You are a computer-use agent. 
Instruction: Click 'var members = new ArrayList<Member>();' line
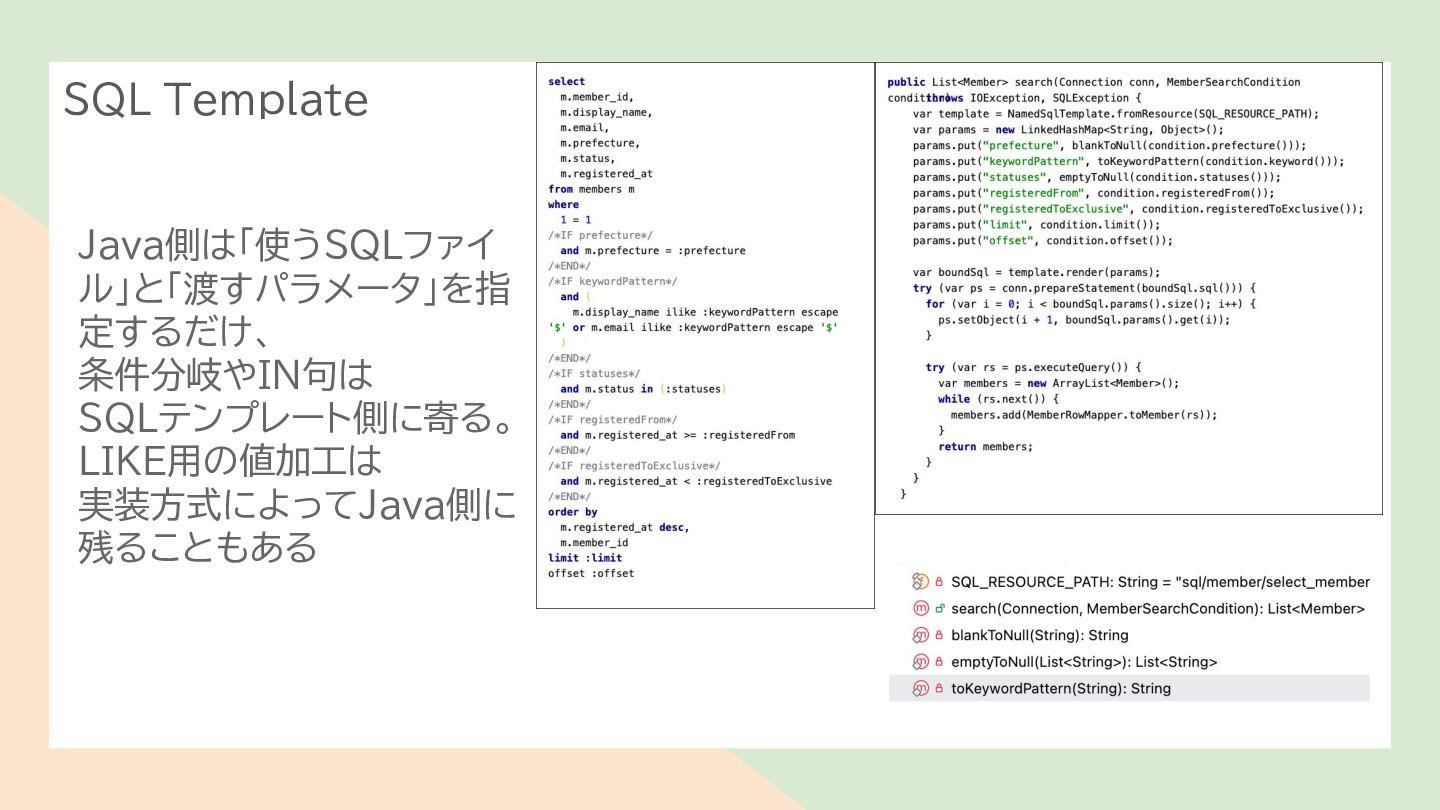pyautogui.click(x=1059, y=383)
